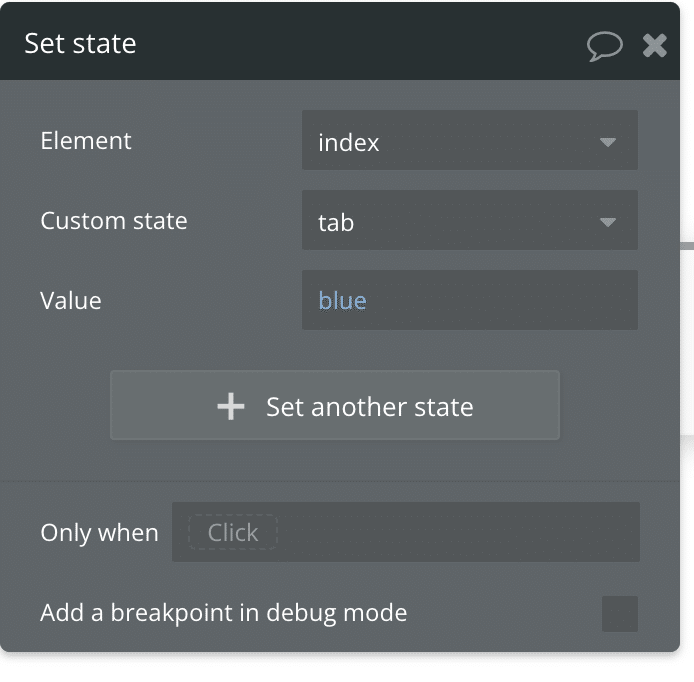Click the Set another state button
The image size is (694, 682).
tap(335, 405)
